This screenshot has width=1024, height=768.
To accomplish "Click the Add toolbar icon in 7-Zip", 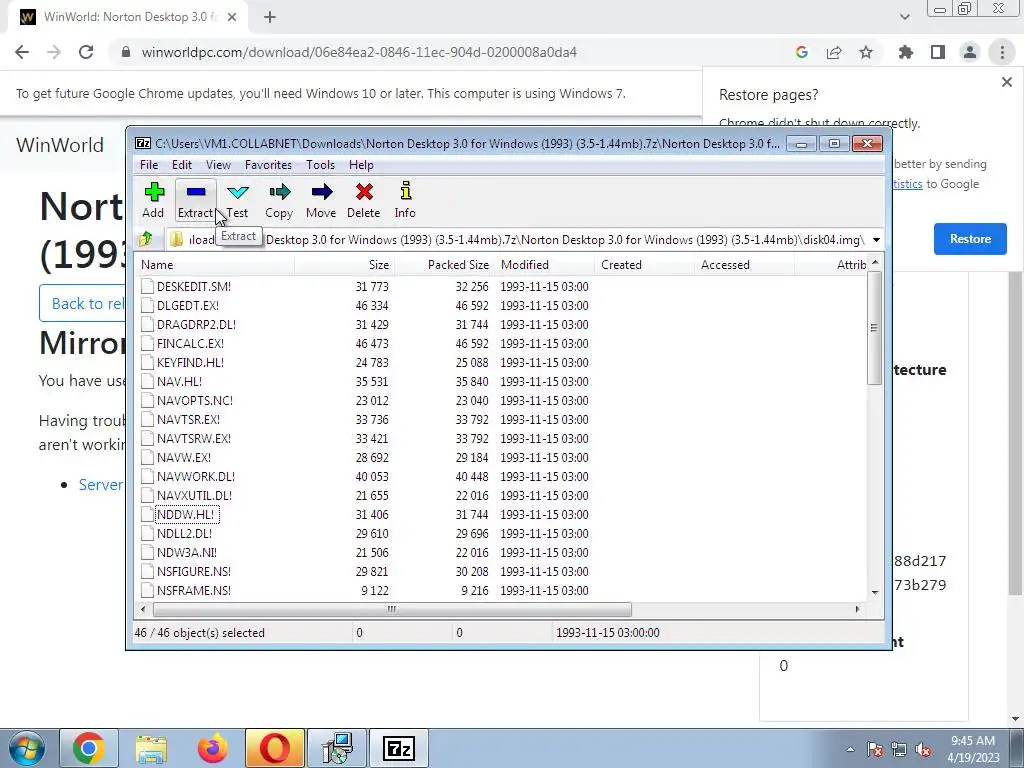I will pyautogui.click(x=153, y=200).
